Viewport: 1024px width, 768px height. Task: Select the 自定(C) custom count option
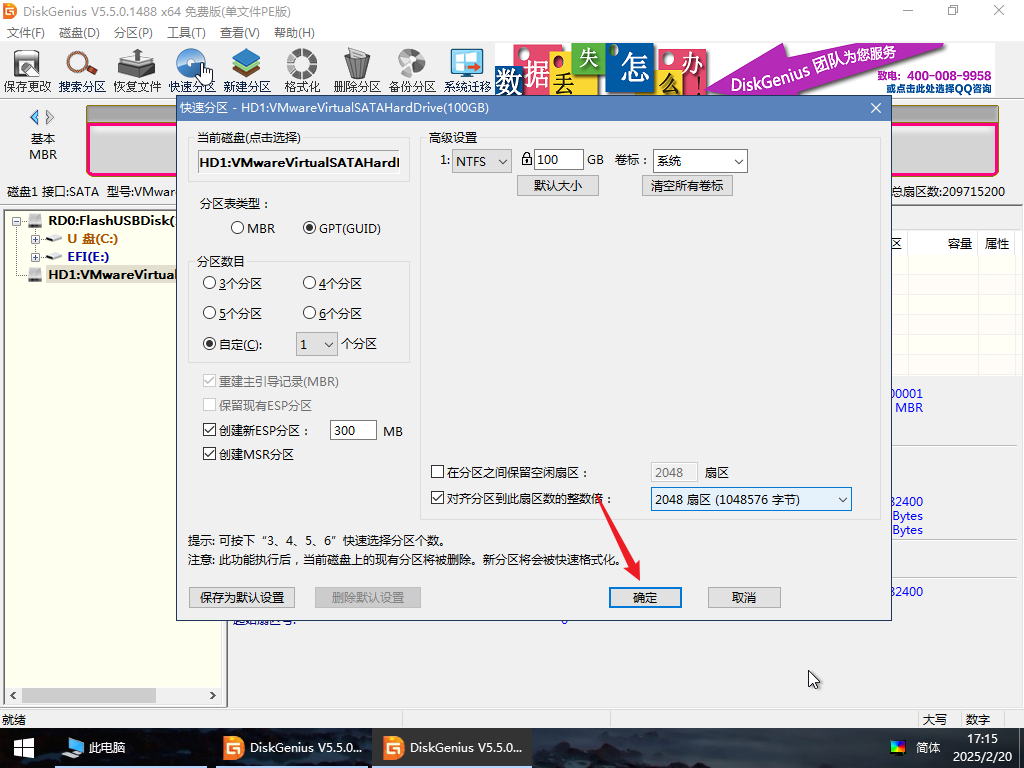[x=232, y=344]
